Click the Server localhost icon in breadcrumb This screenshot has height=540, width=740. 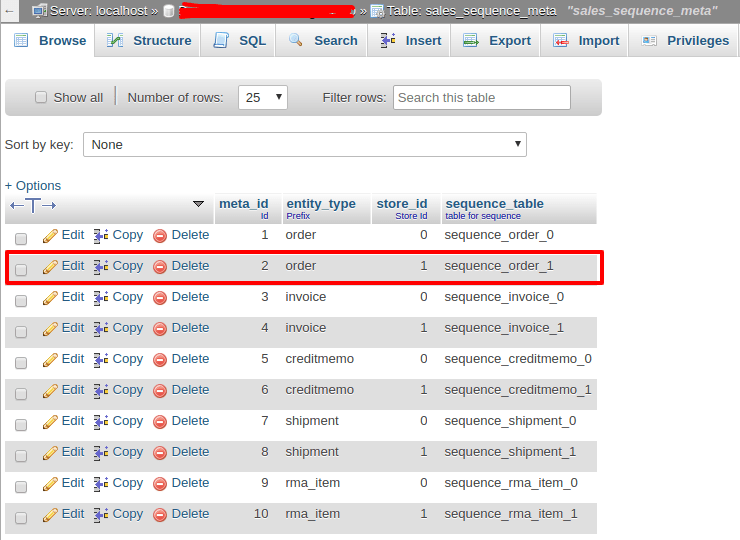(40, 10)
